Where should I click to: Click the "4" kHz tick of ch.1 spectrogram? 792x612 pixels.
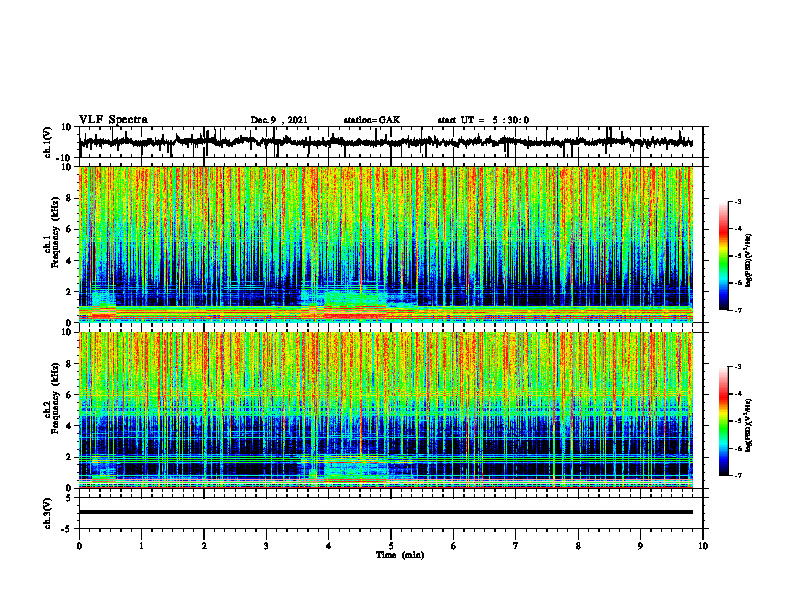(69, 261)
